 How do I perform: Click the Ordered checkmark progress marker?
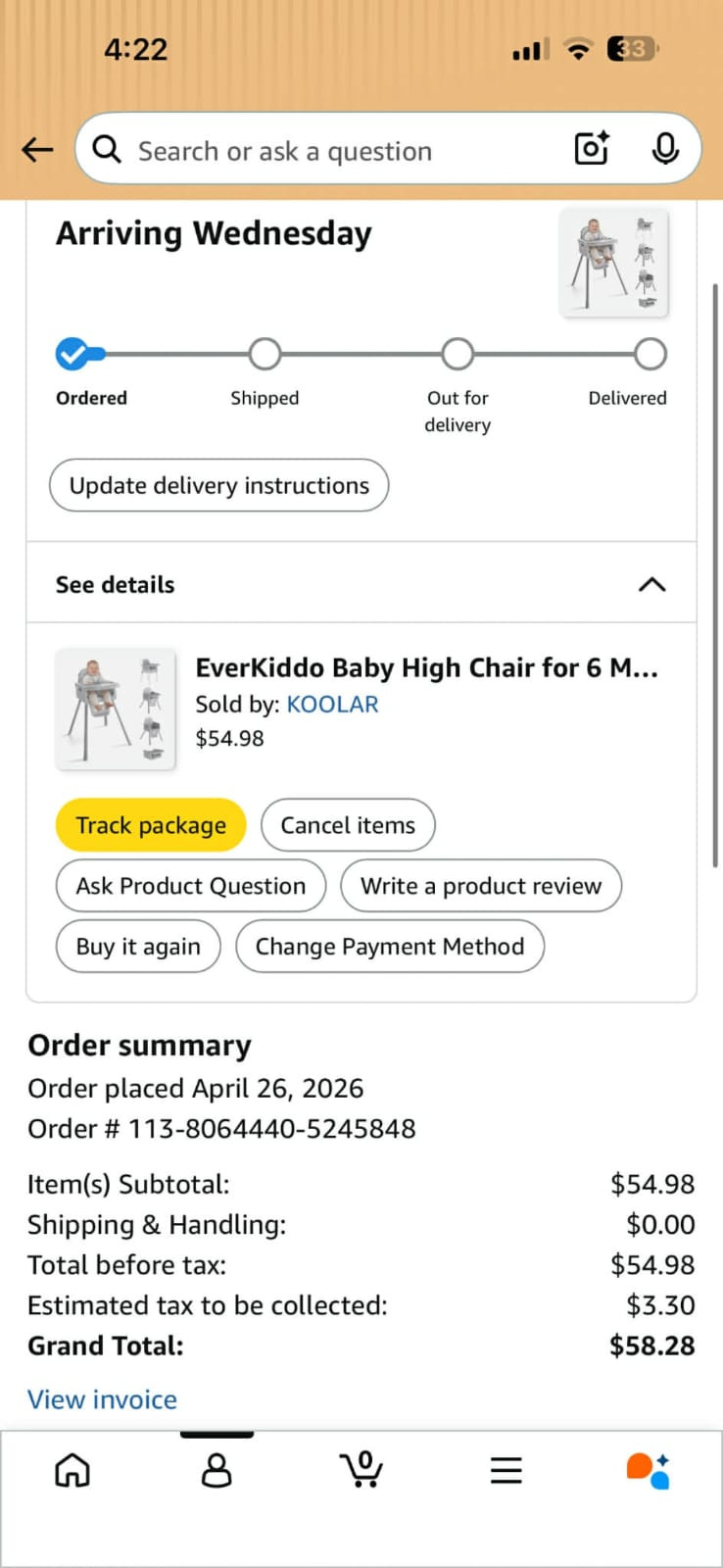click(x=72, y=354)
